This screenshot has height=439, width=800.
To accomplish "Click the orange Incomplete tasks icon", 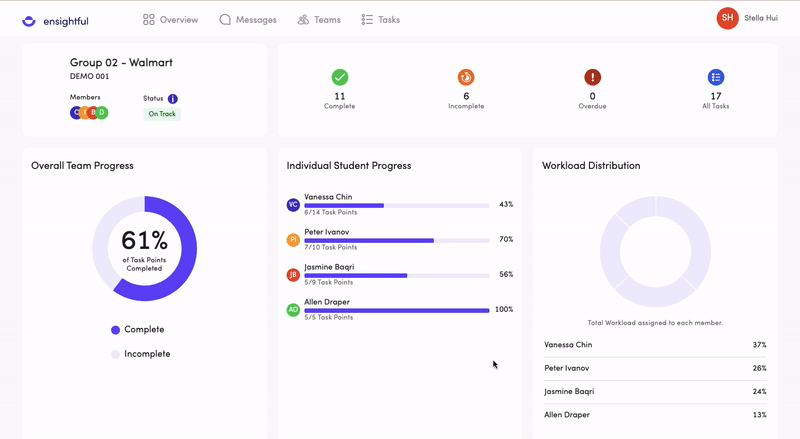I will click(466, 77).
